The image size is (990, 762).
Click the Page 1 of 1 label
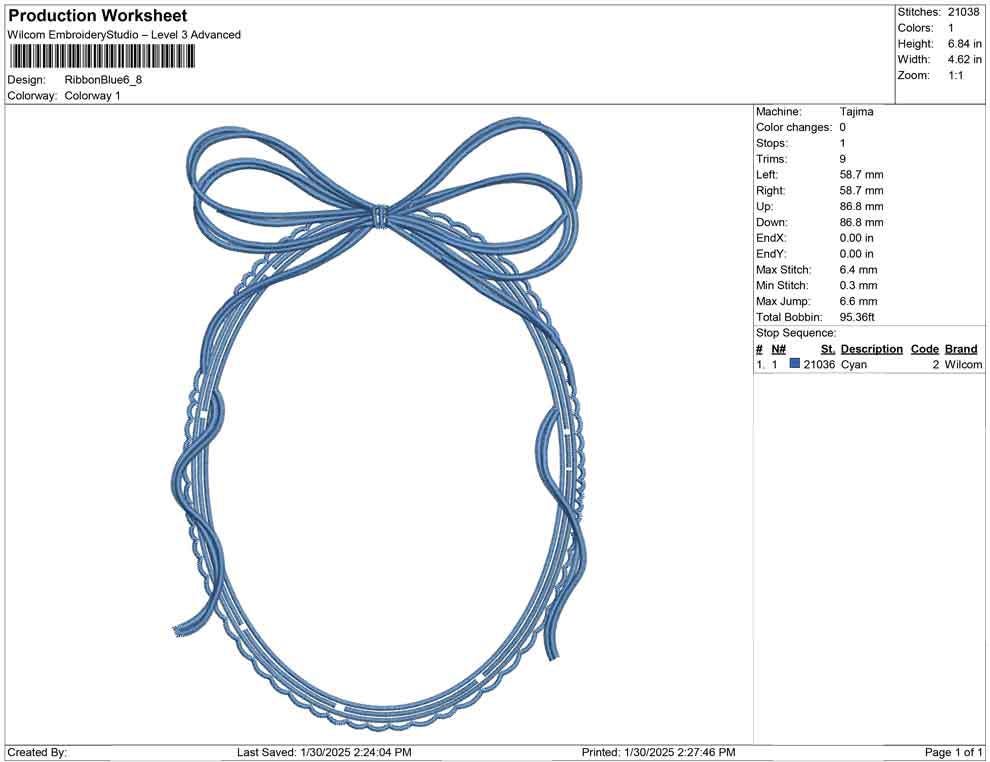[x=949, y=750]
